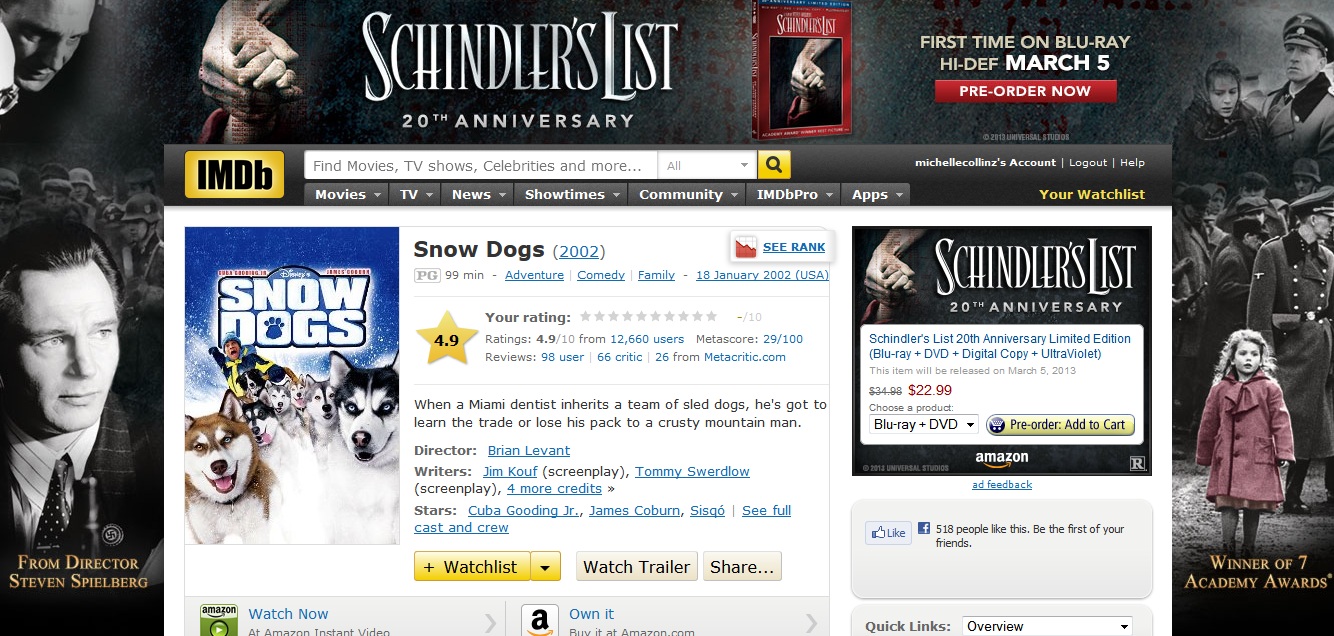
Task: Rate the movie ten stars
Action: pyautogui.click(x=711, y=317)
